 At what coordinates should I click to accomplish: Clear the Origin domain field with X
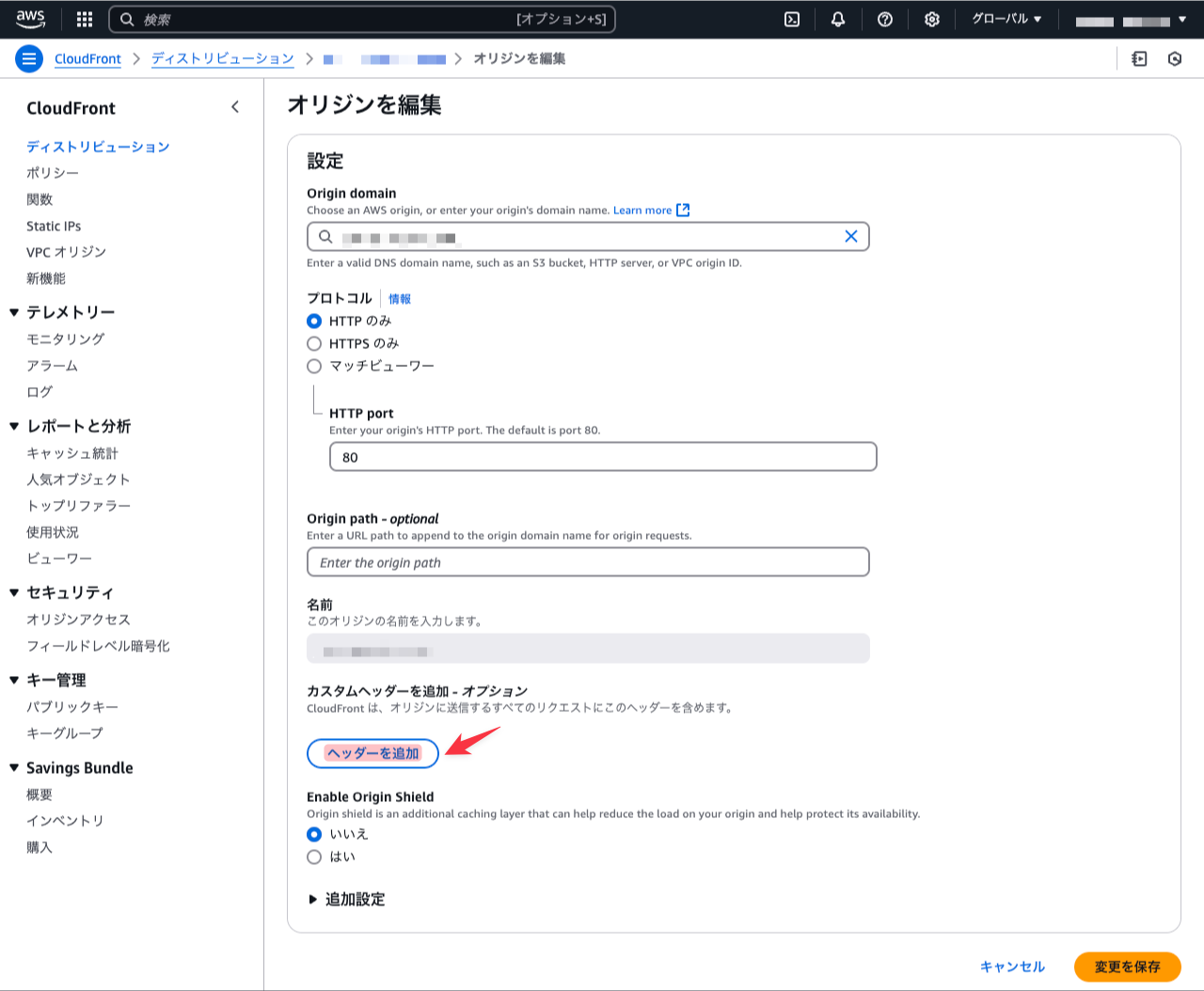point(851,237)
